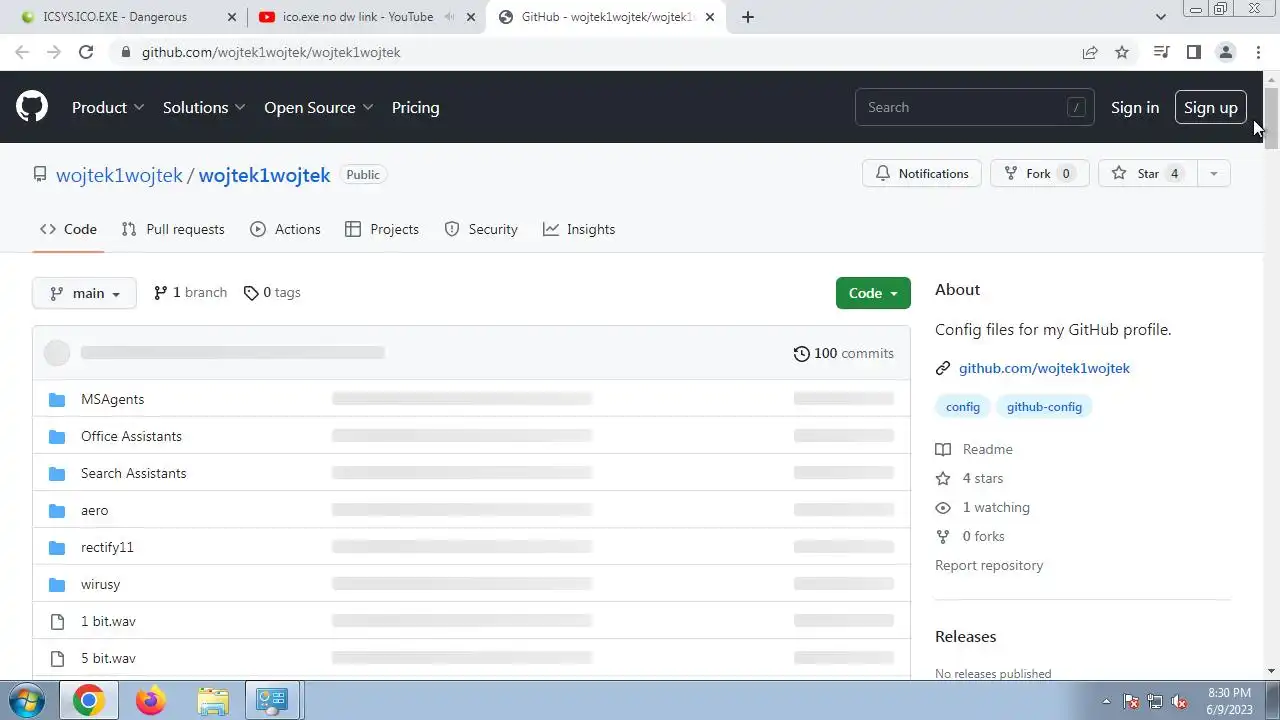The image size is (1280, 720).
Task: Close the ICSYS.ICO.EXE tab
Action: 232,17
